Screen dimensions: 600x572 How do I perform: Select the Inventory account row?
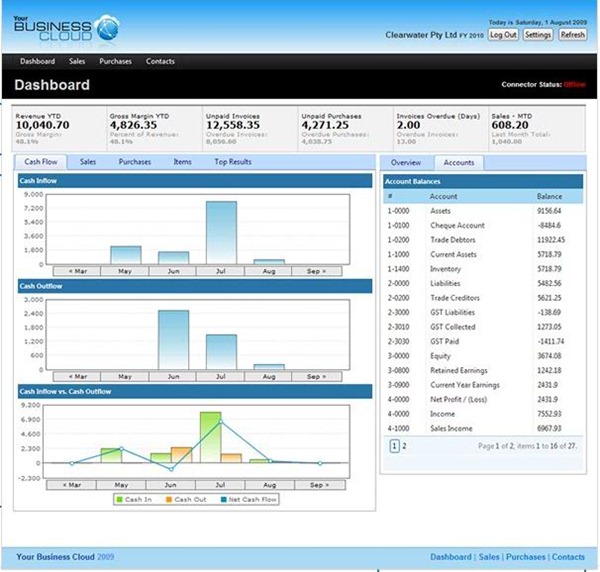tap(483, 269)
